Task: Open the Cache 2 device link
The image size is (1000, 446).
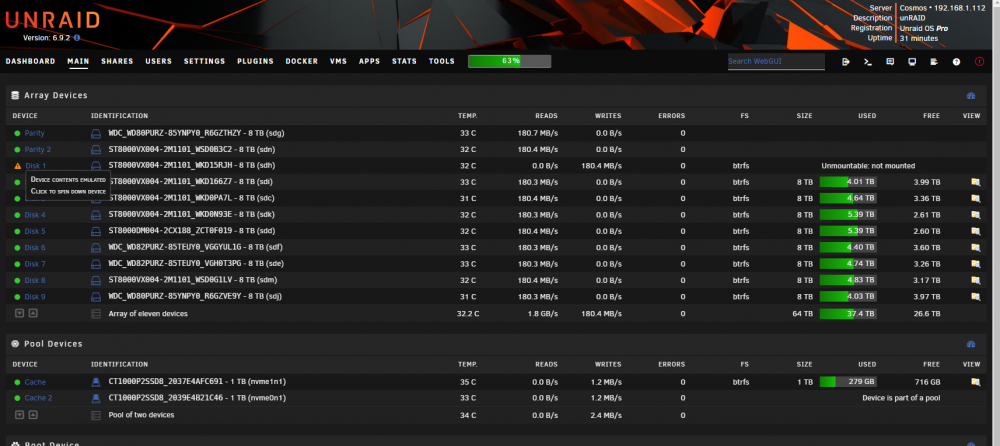Action: coord(38,398)
